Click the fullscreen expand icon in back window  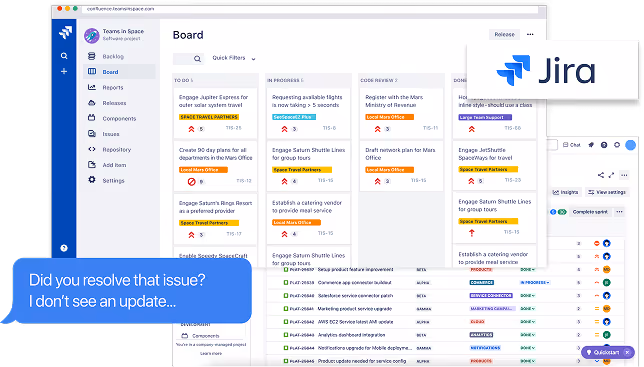611,175
